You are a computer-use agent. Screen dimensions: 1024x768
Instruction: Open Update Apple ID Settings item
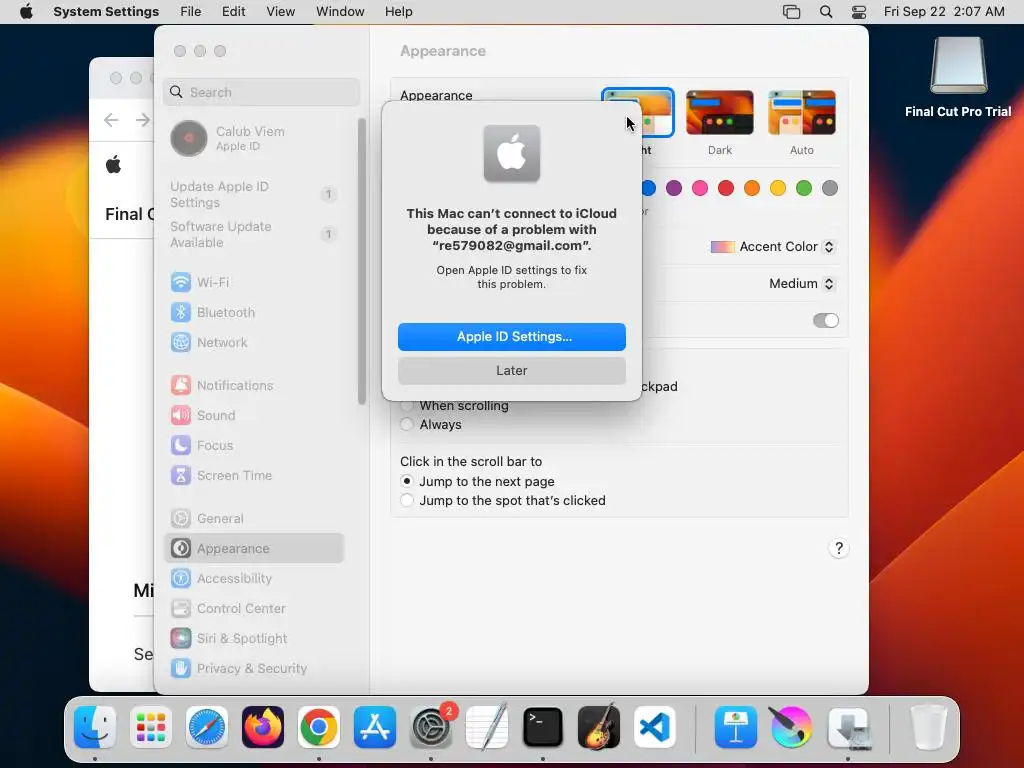coord(254,195)
